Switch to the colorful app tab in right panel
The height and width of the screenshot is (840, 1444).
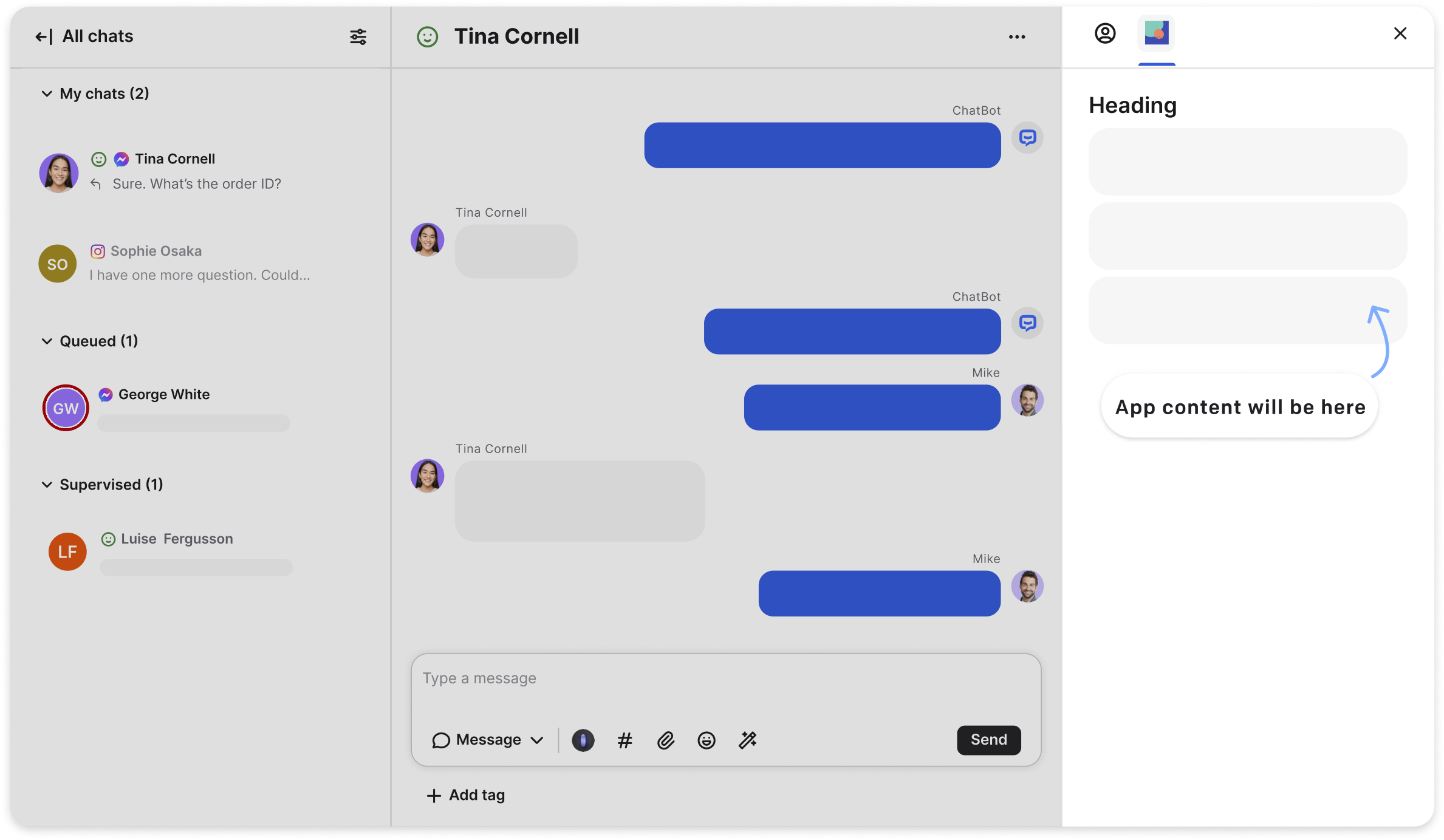(1156, 32)
